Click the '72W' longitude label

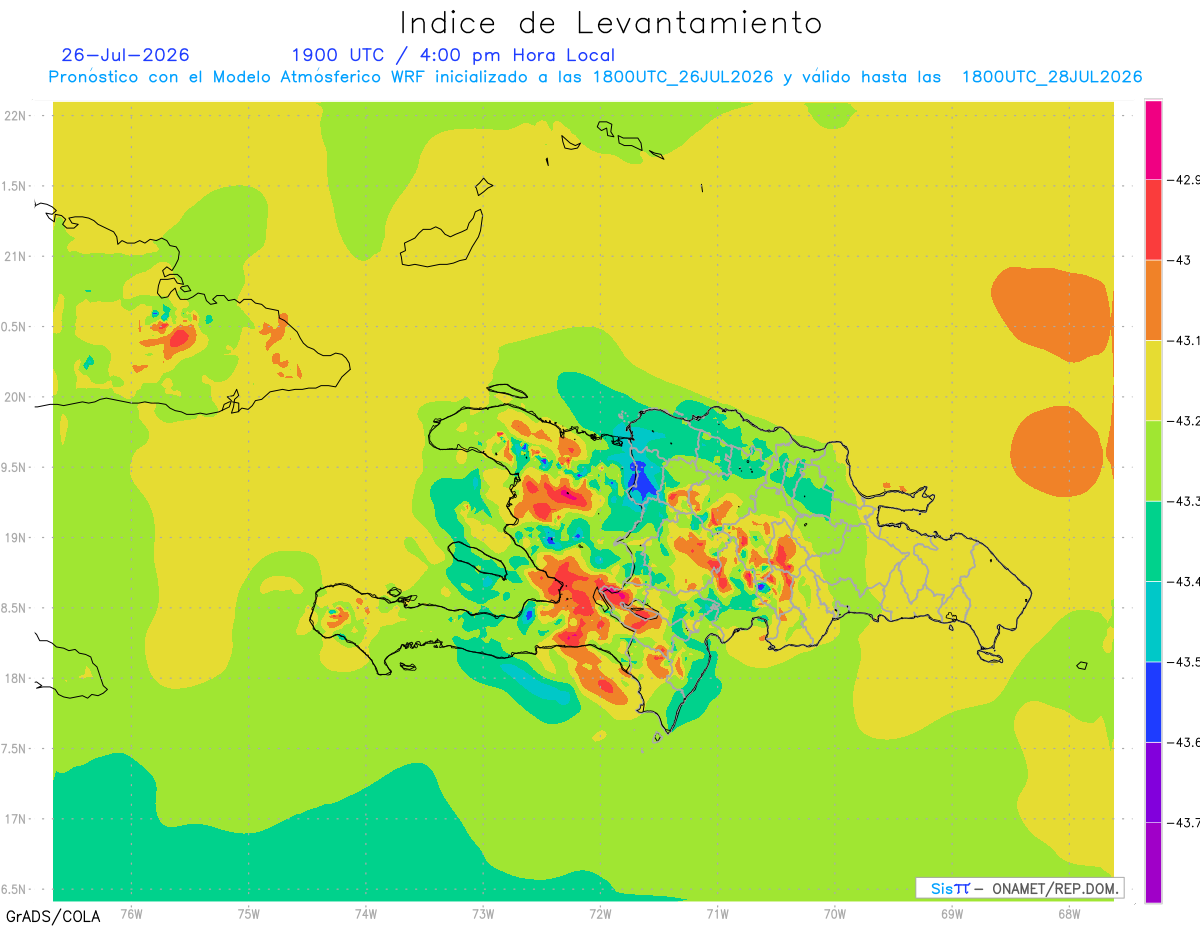(600, 914)
